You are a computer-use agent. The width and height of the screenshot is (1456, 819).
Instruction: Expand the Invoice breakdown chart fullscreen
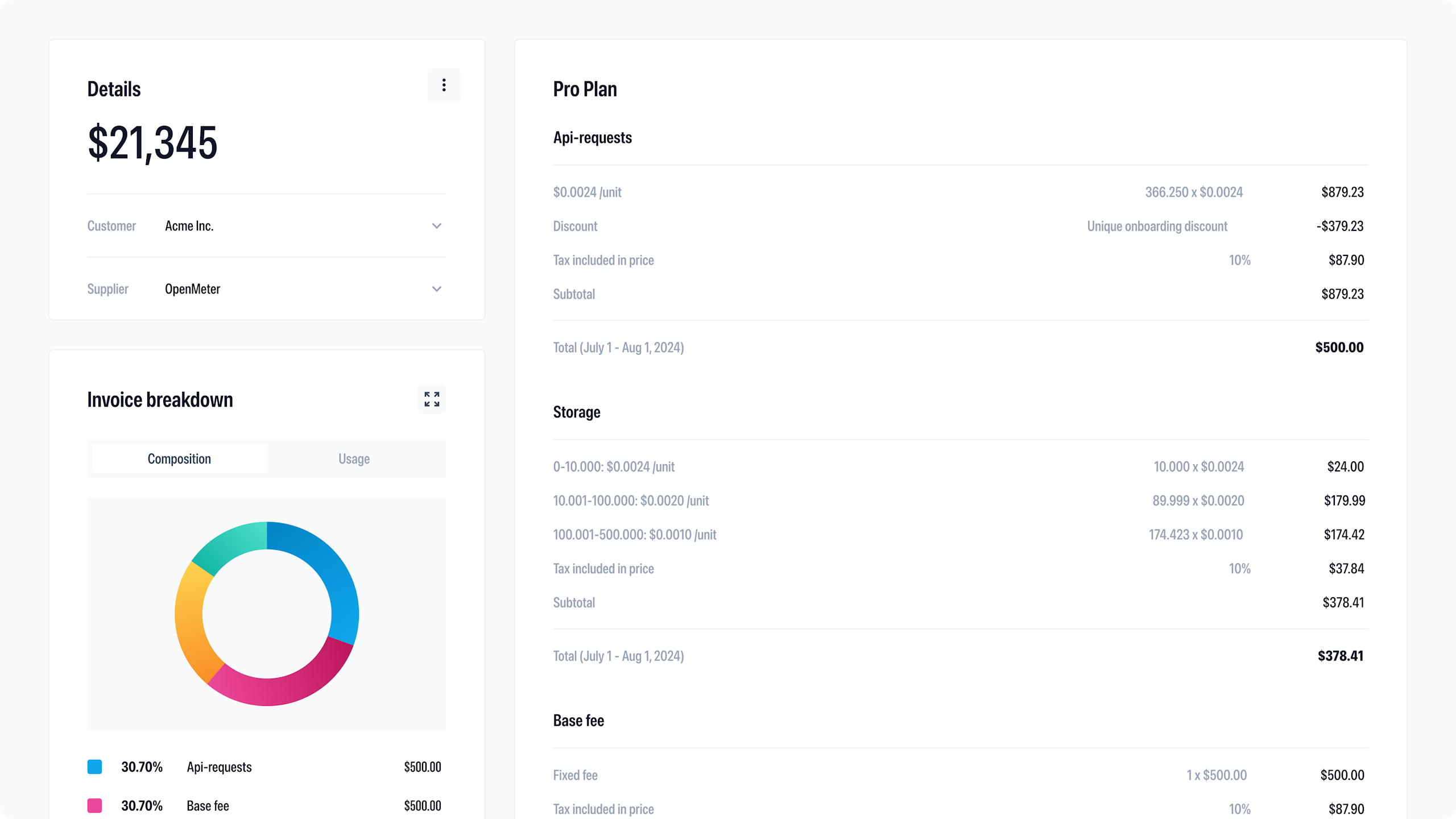tap(432, 399)
